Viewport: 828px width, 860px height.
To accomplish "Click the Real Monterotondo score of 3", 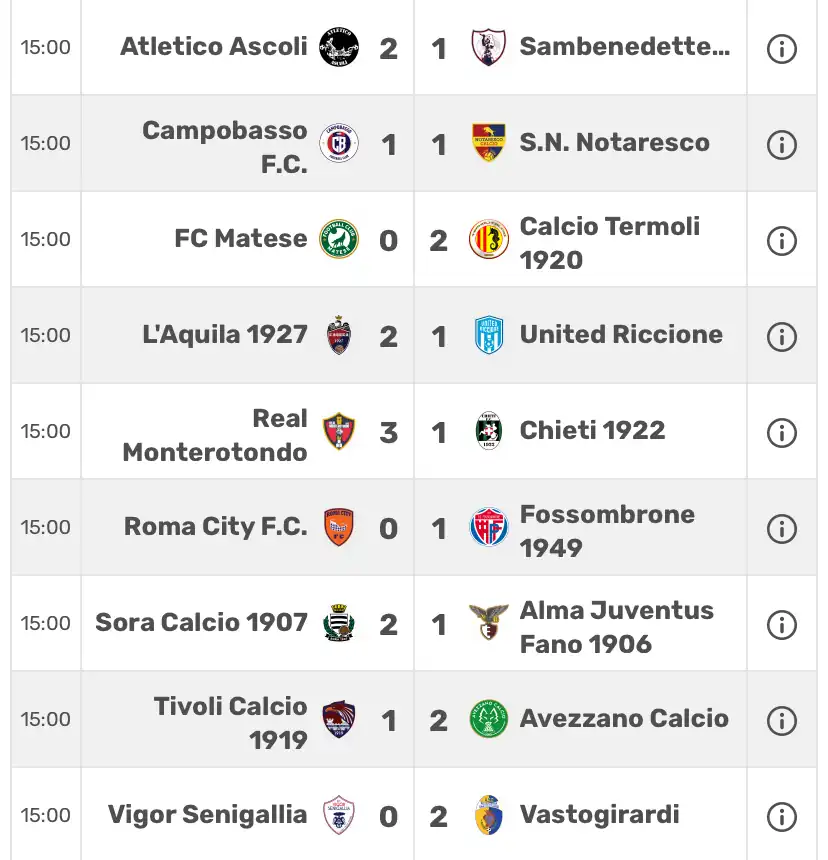I will (388, 433).
